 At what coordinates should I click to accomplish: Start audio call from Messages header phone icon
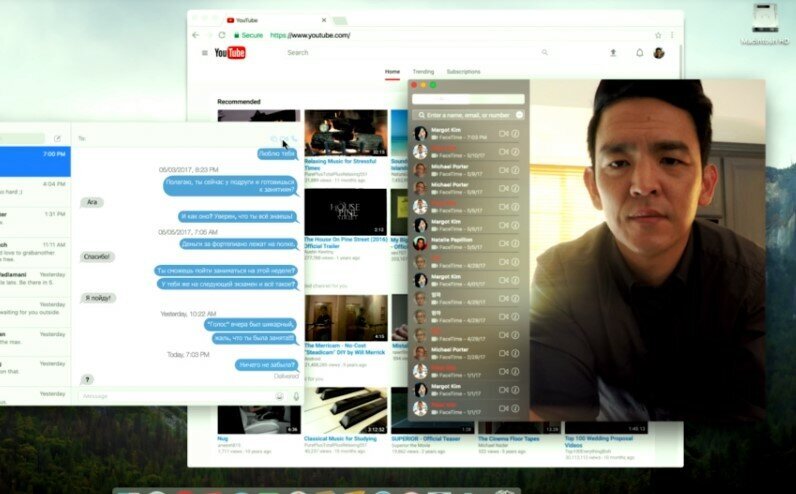point(294,139)
